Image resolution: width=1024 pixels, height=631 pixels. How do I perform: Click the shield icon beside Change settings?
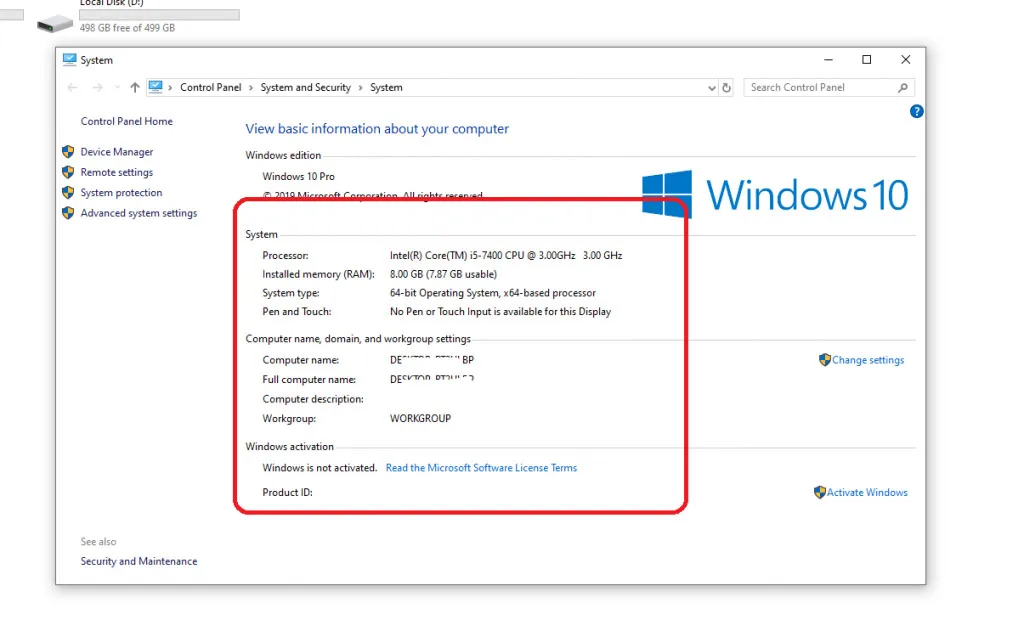[x=826, y=360]
